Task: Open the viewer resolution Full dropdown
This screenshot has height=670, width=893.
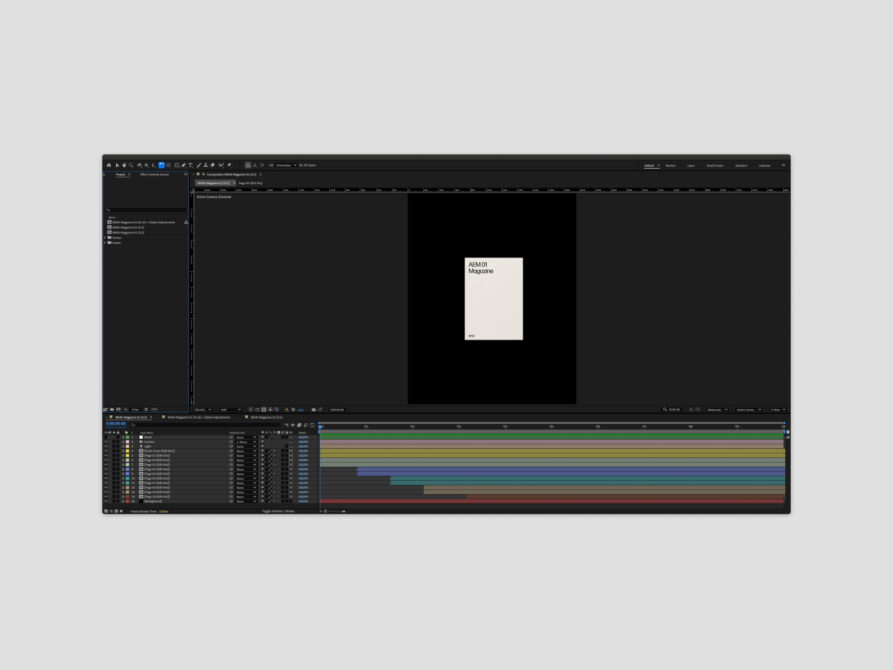Action: click(x=230, y=410)
